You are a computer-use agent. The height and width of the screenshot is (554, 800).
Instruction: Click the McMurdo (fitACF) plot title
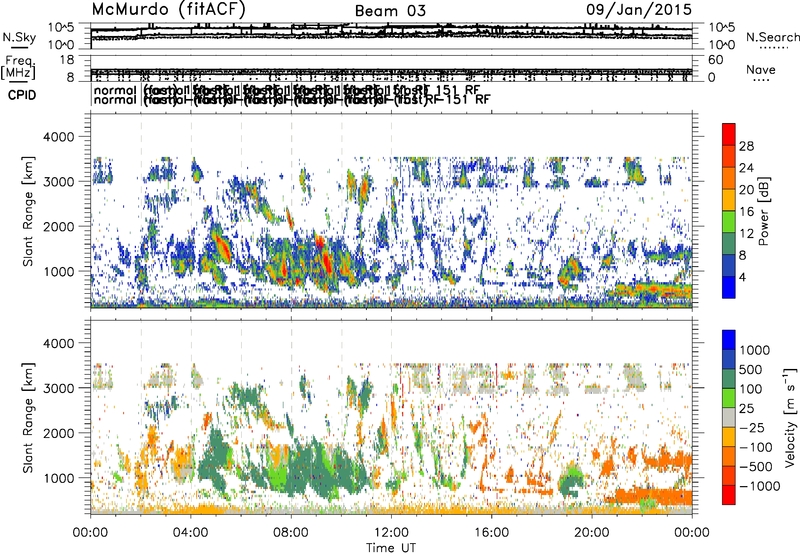pyautogui.click(x=168, y=10)
